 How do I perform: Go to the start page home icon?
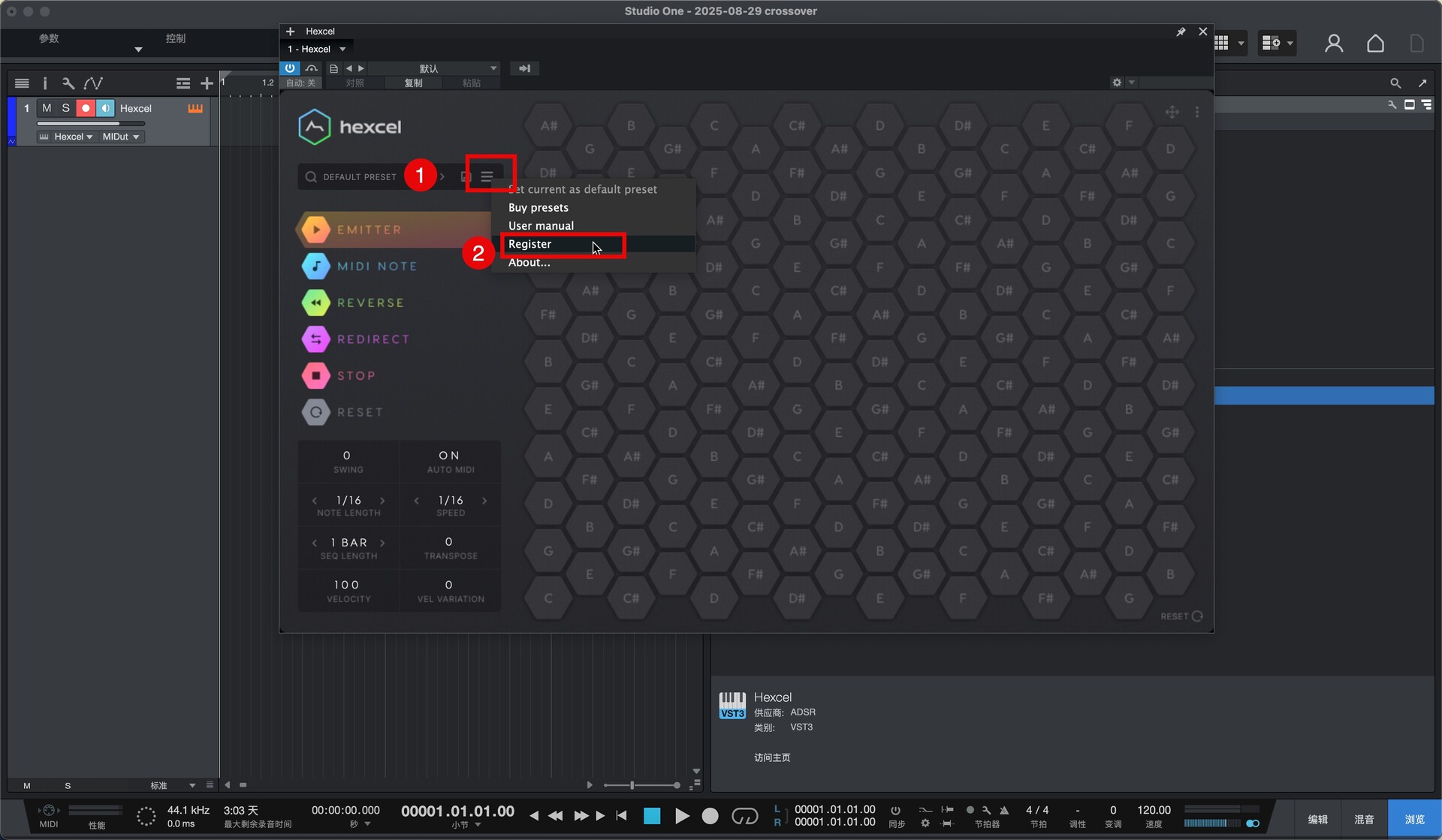pos(1375,44)
